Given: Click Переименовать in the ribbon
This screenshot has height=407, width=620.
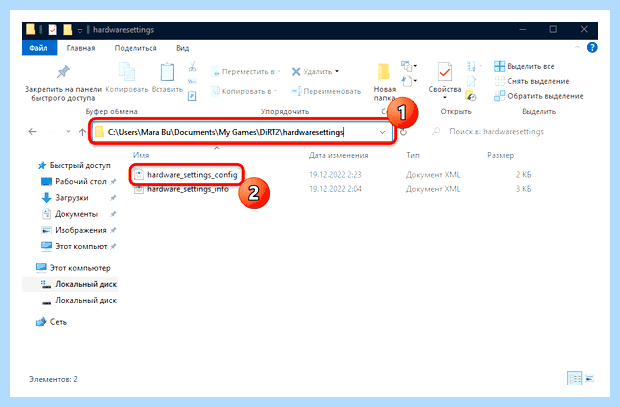Looking at the screenshot, I should pyautogui.click(x=326, y=91).
